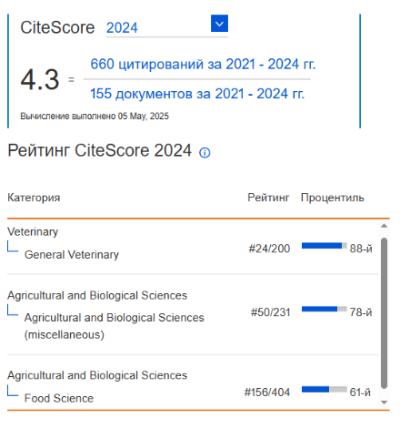Open the 660 citations 2021-2024 link
The width and height of the screenshot is (400, 428).
(203, 64)
